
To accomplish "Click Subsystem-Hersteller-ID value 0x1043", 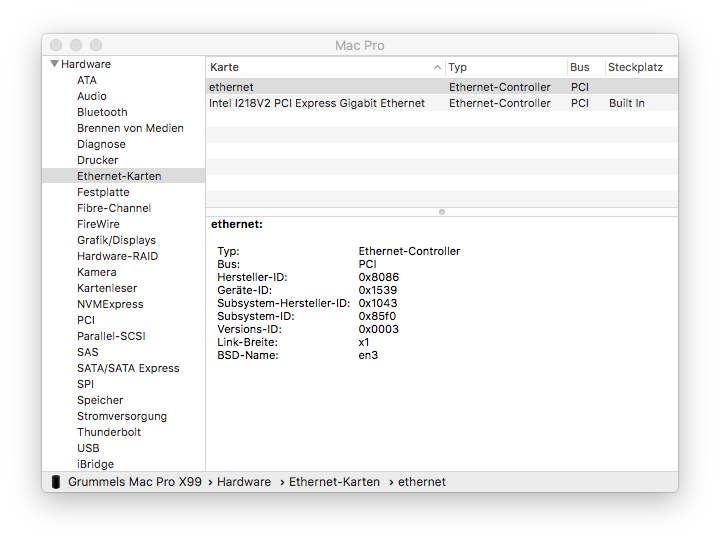I will click(x=377, y=303).
